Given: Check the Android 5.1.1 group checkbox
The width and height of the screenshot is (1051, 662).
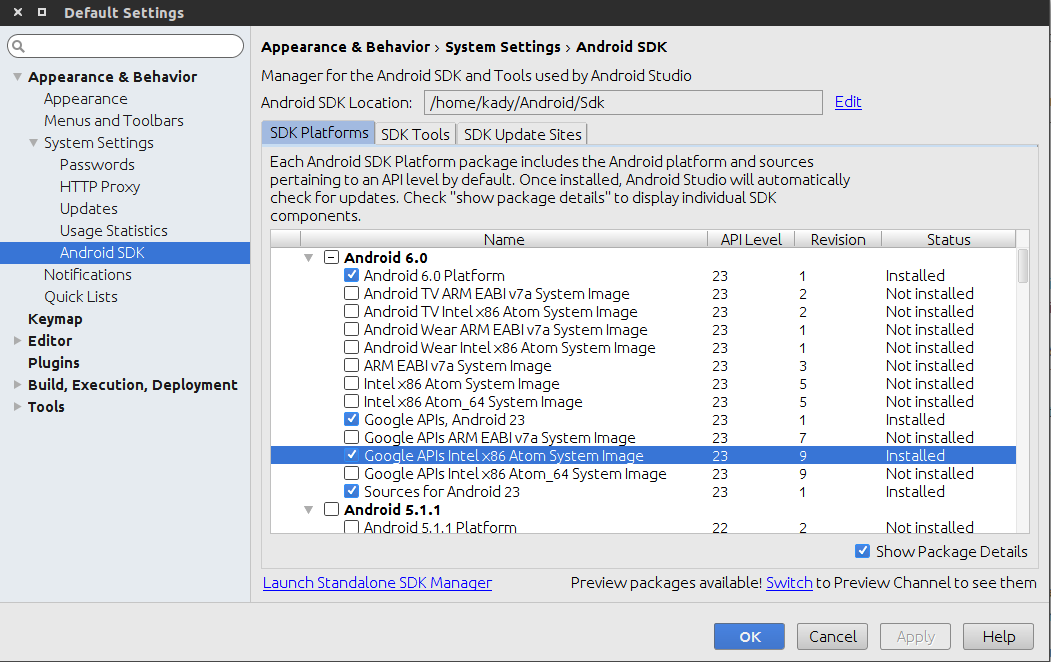Looking at the screenshot, I should [331, 509].
